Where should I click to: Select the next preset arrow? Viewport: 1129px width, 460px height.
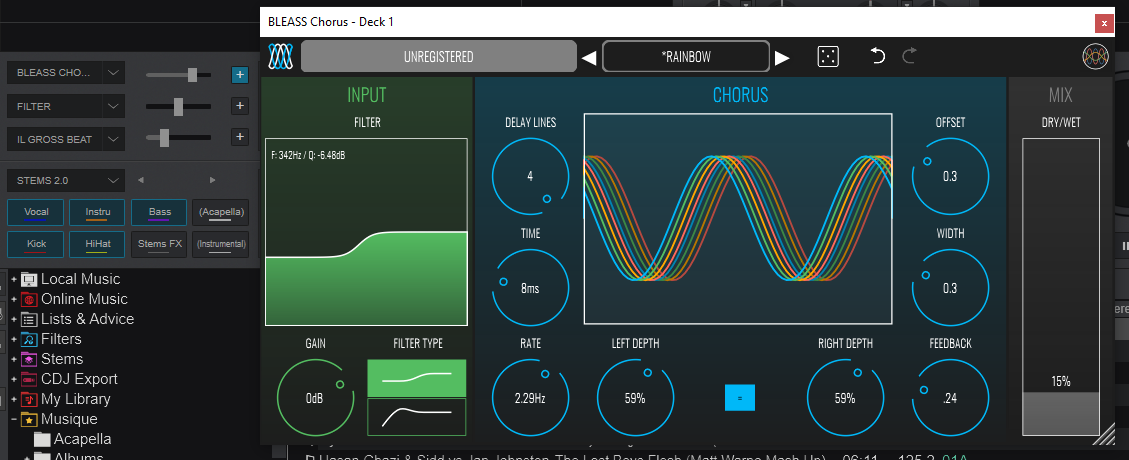coord(782,58)
